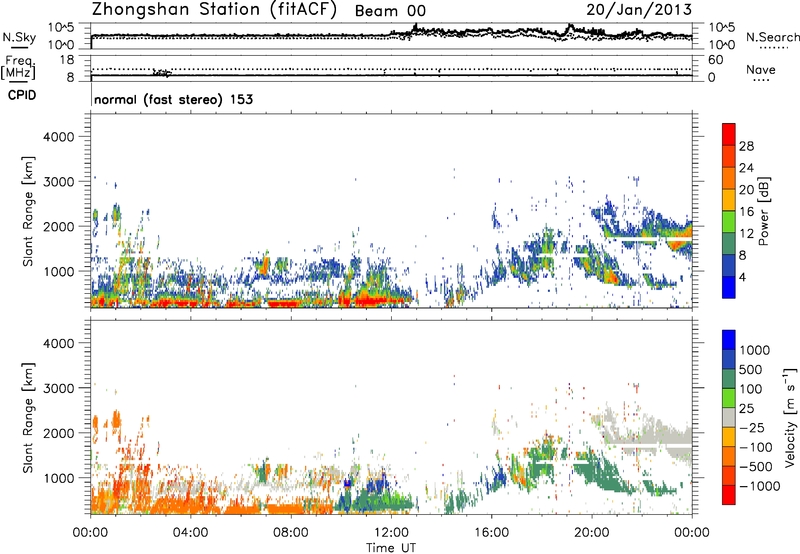Click the red -1000 velocity colorbar swatch
The height and width of the screenshot is (554, 800).
tap(729, 495)
